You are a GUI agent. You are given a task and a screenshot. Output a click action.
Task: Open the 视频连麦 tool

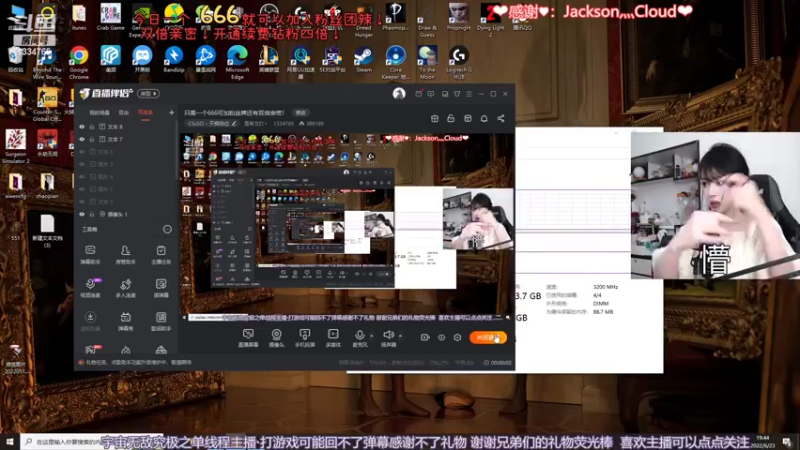click(x=90, y=288)
